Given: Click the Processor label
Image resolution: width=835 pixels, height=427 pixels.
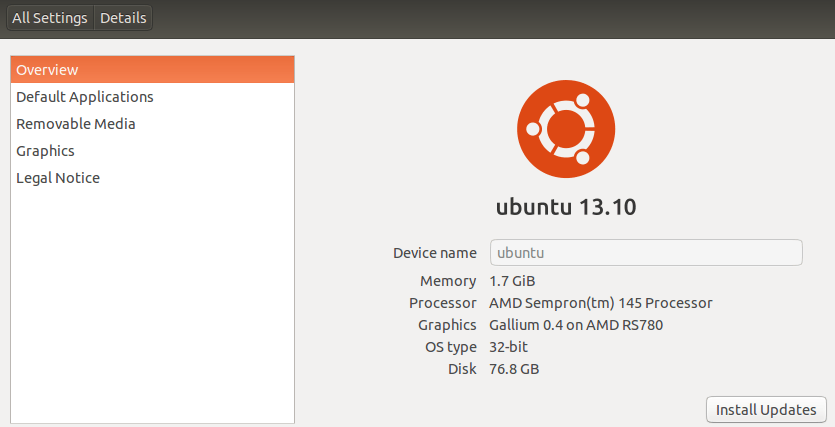Looking at the screenshot, I should coord(443,303).
